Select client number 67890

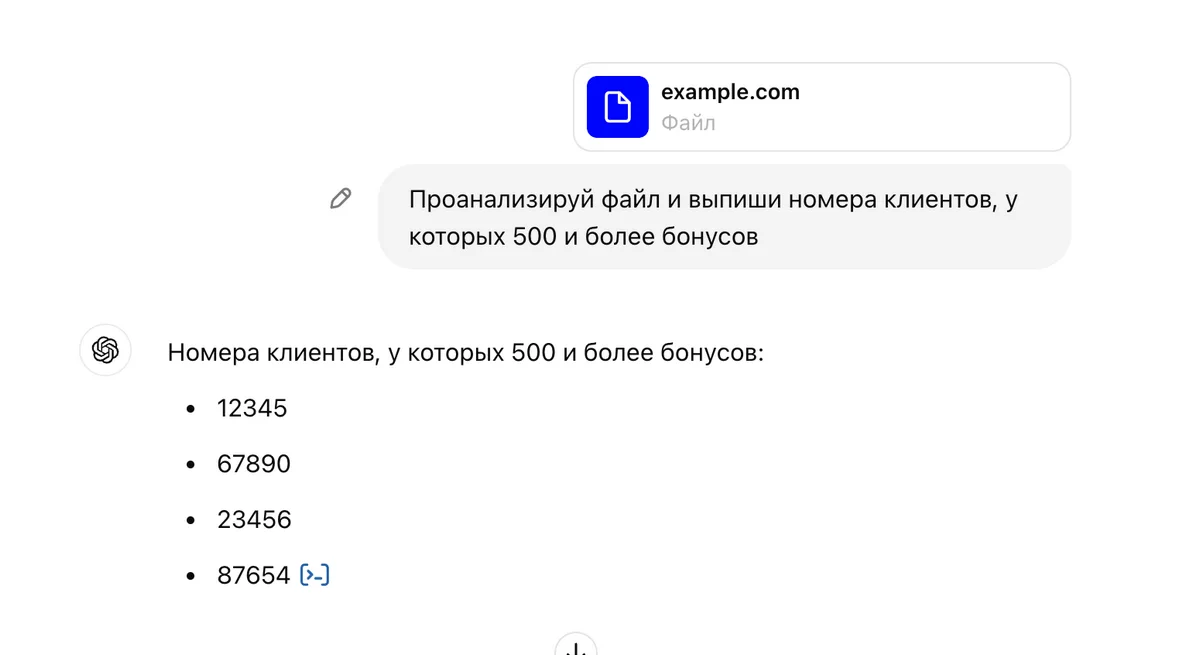pyautogui.click(x=254, y=464)
